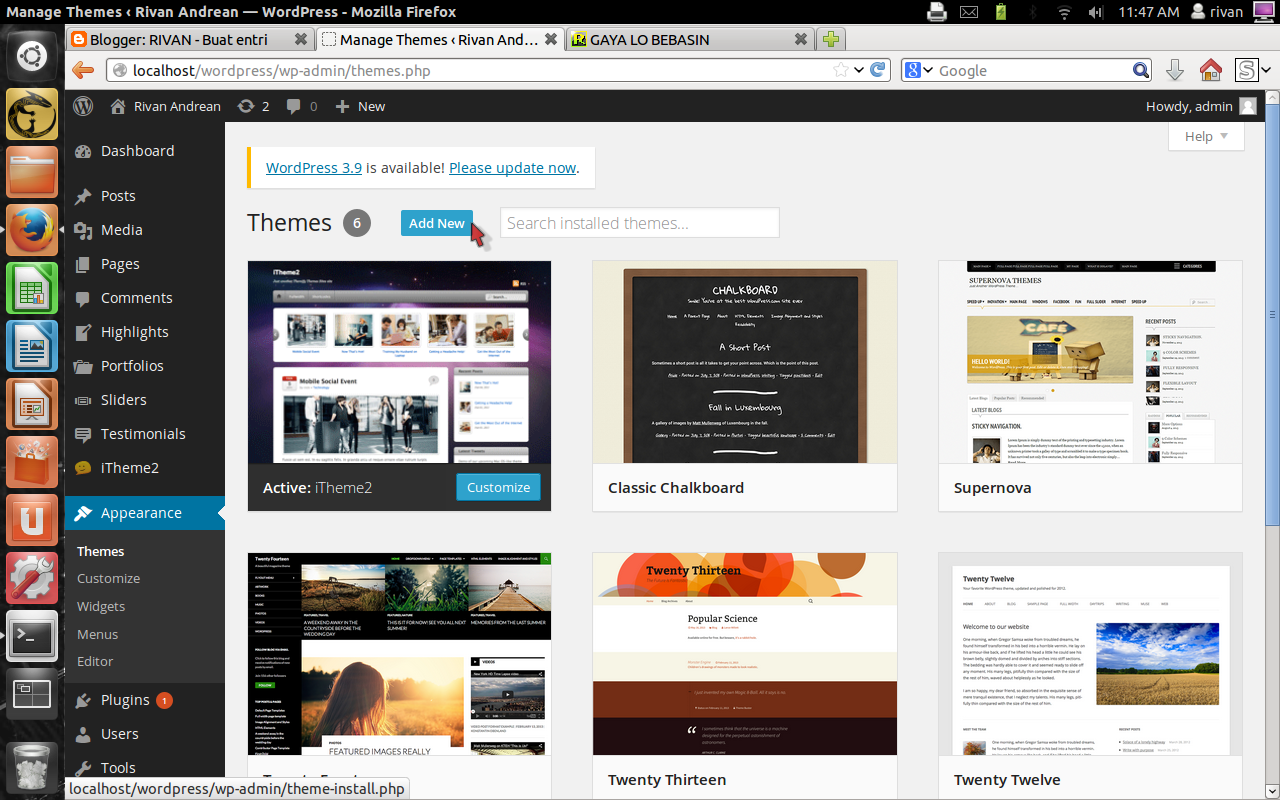
Task: Click the Firefox icon in the launcher
Action: pyautogui.click(x=32, y=231)
